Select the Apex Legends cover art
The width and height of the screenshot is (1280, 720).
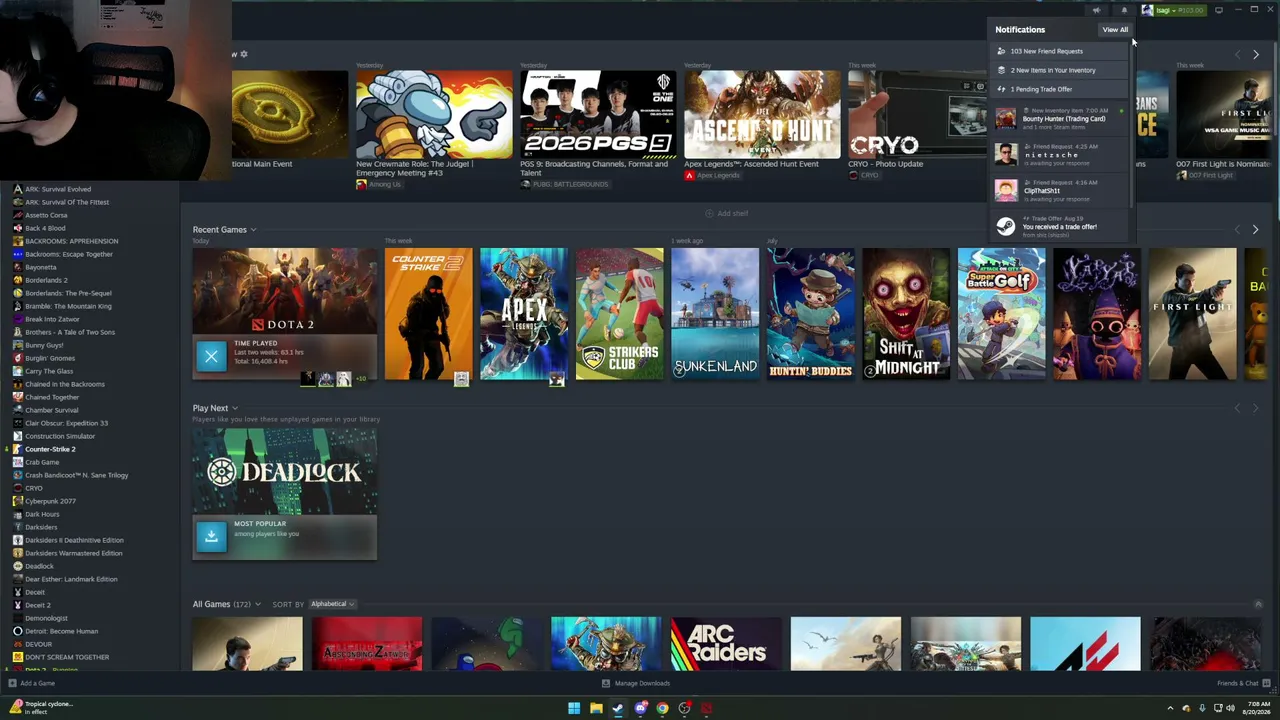click(524, 314)
